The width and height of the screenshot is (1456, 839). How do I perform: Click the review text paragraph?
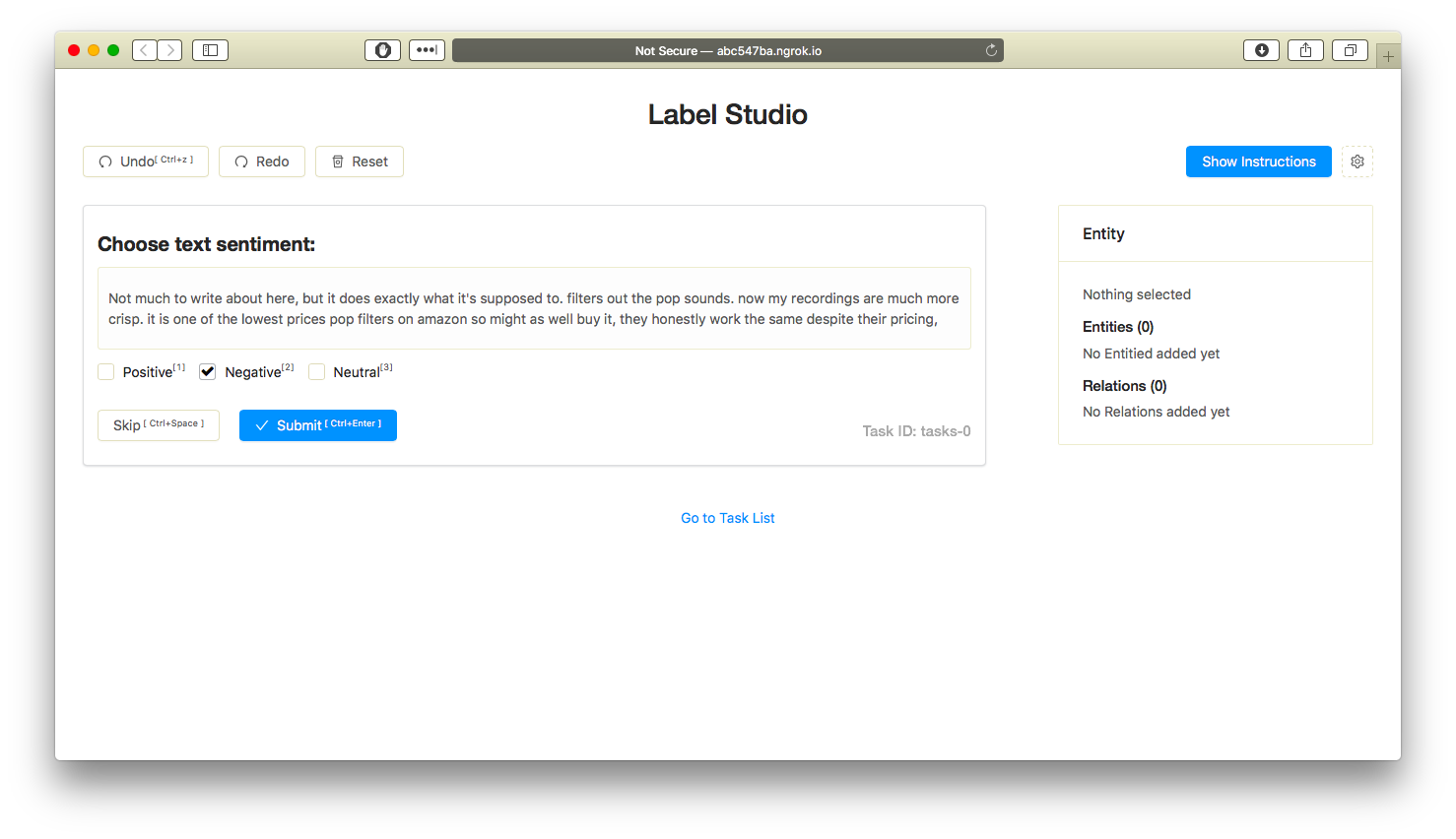[x=534, y=308]
